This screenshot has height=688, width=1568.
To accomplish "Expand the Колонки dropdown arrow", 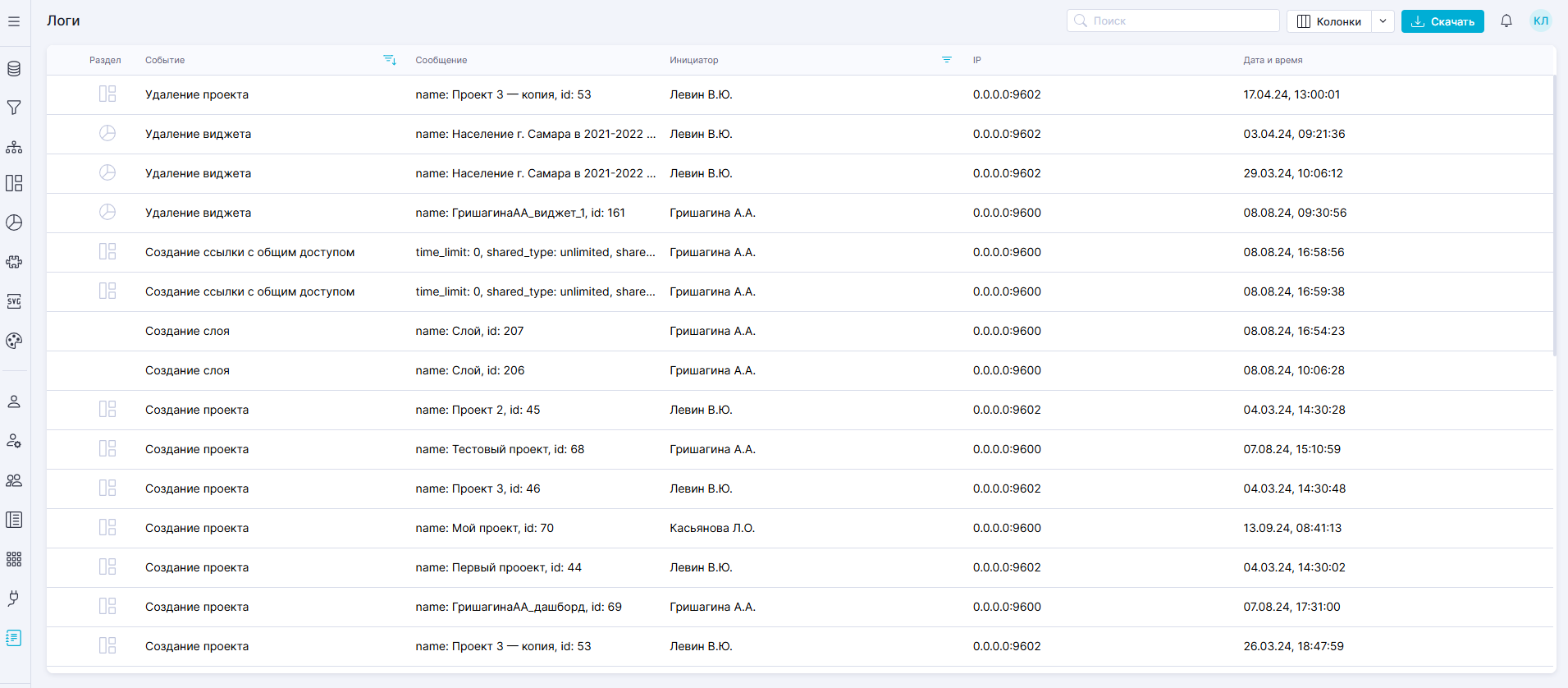I will pyautogui.click(x=1383, y=21).
